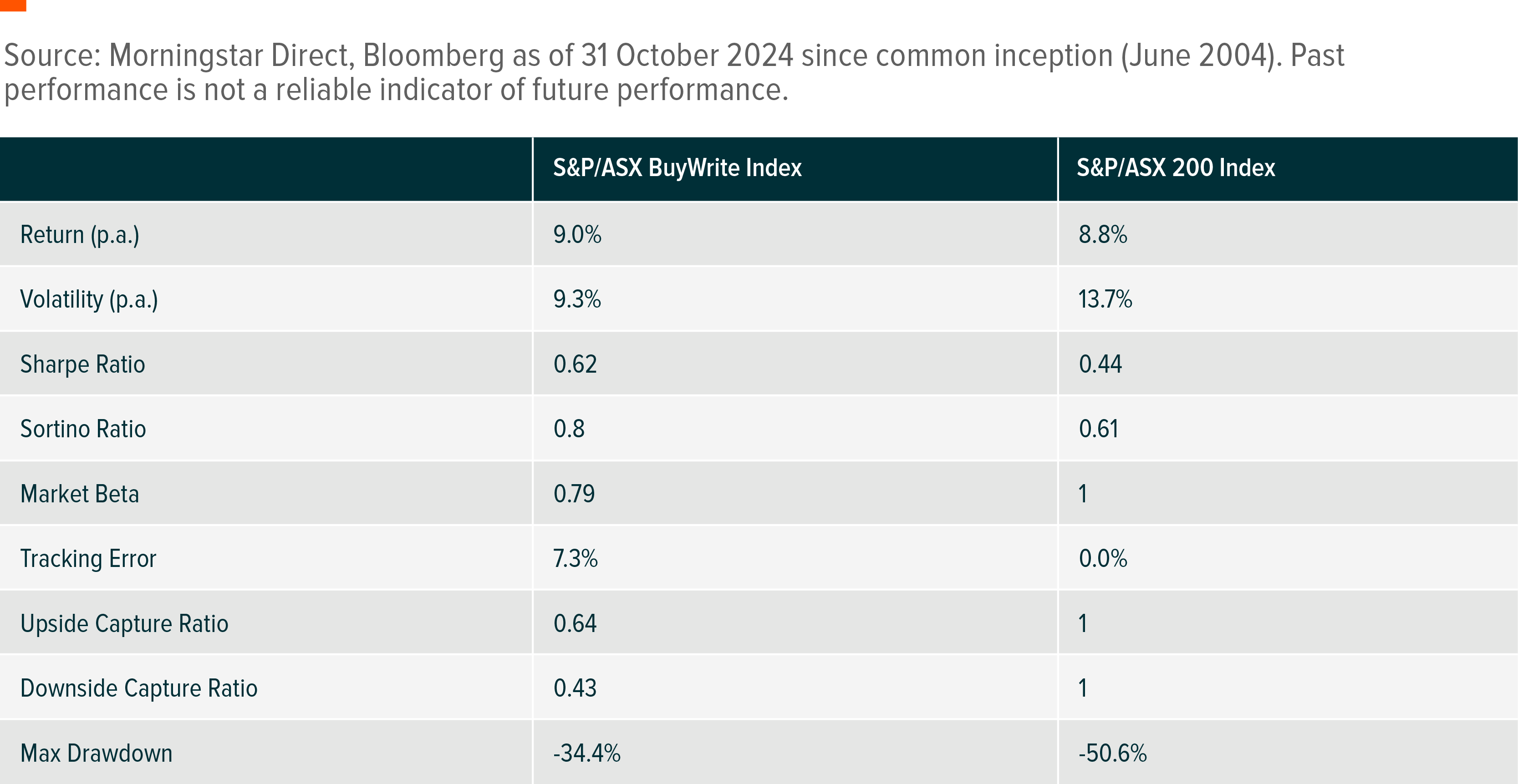This screenshot has height=784, width=1518.
Task: Click the 9.0% BuyWrite return value
Action: 577,234
